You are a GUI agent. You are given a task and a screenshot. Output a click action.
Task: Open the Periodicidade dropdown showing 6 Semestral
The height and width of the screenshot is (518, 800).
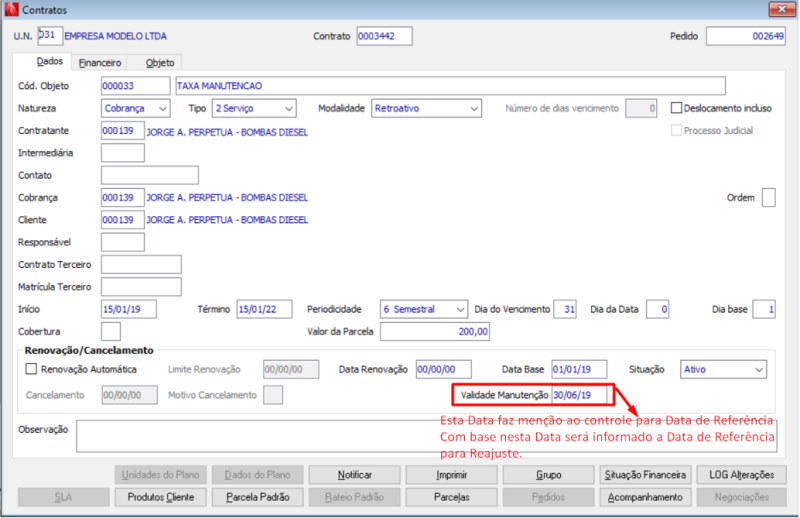pos(424,309)
